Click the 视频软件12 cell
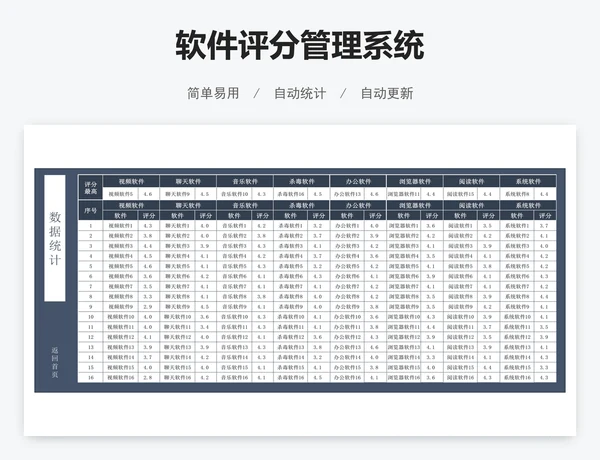The width and height of the screenshot is (600, 460). click(x=120, y=337)
